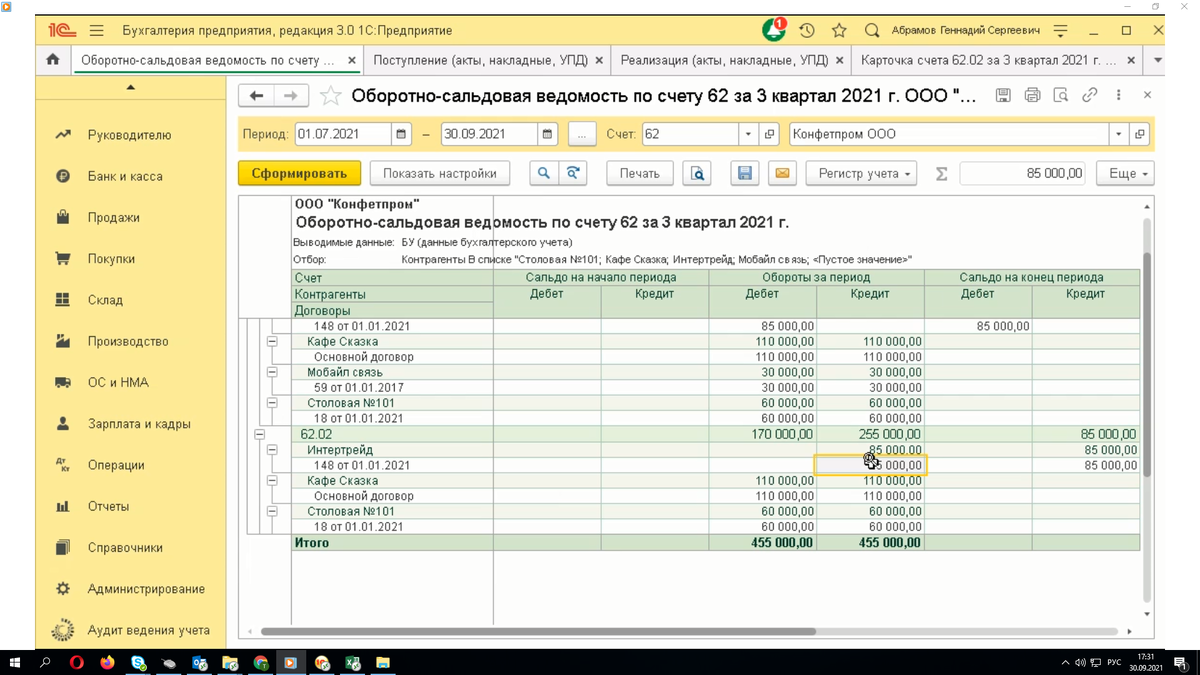This screenshot has height=675, width=1200.
Task: Click the sum field showing 85 000,00
Action: point(1023,173)
